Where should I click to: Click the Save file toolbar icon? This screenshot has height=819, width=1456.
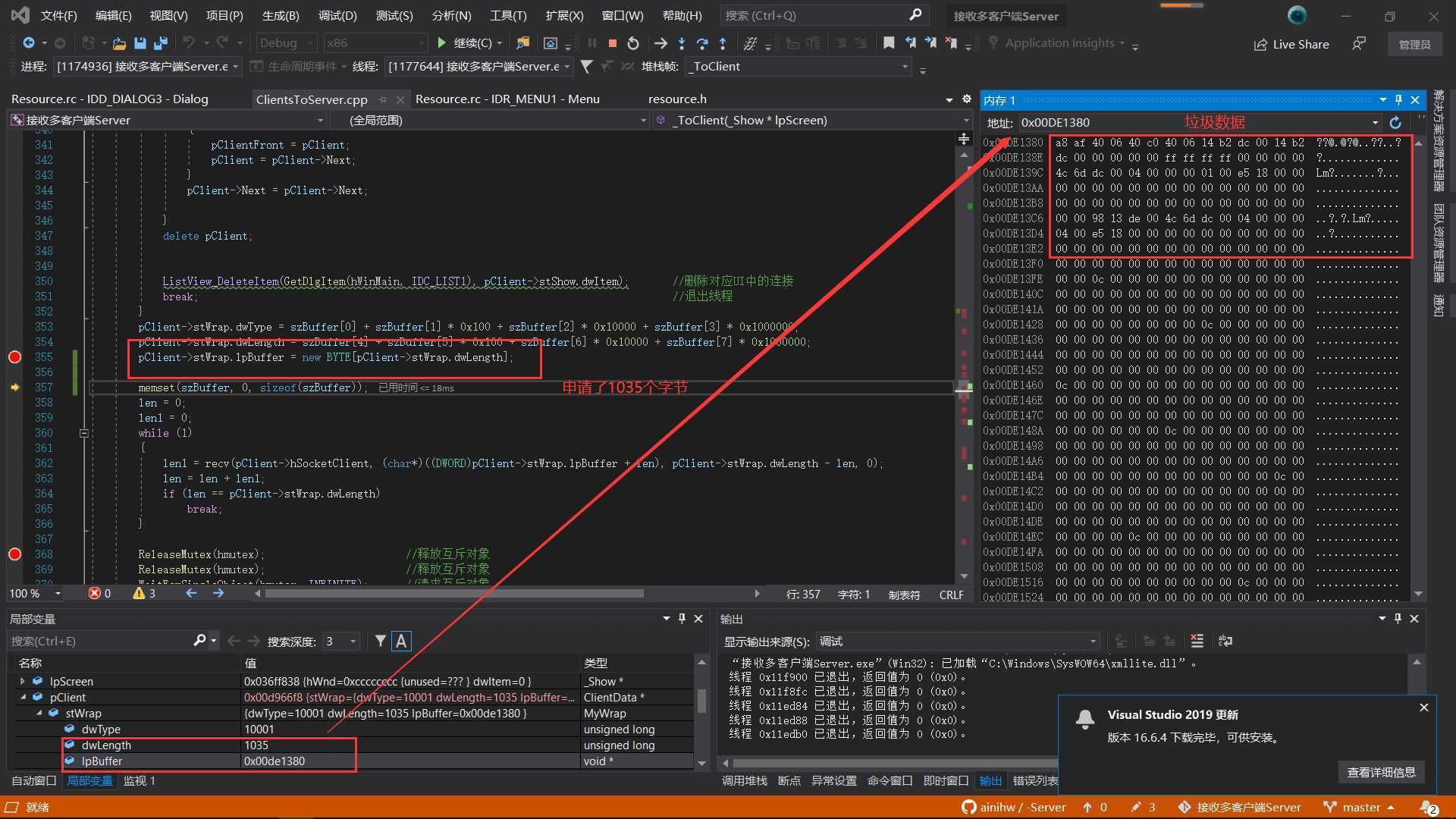tap(140, 43)
